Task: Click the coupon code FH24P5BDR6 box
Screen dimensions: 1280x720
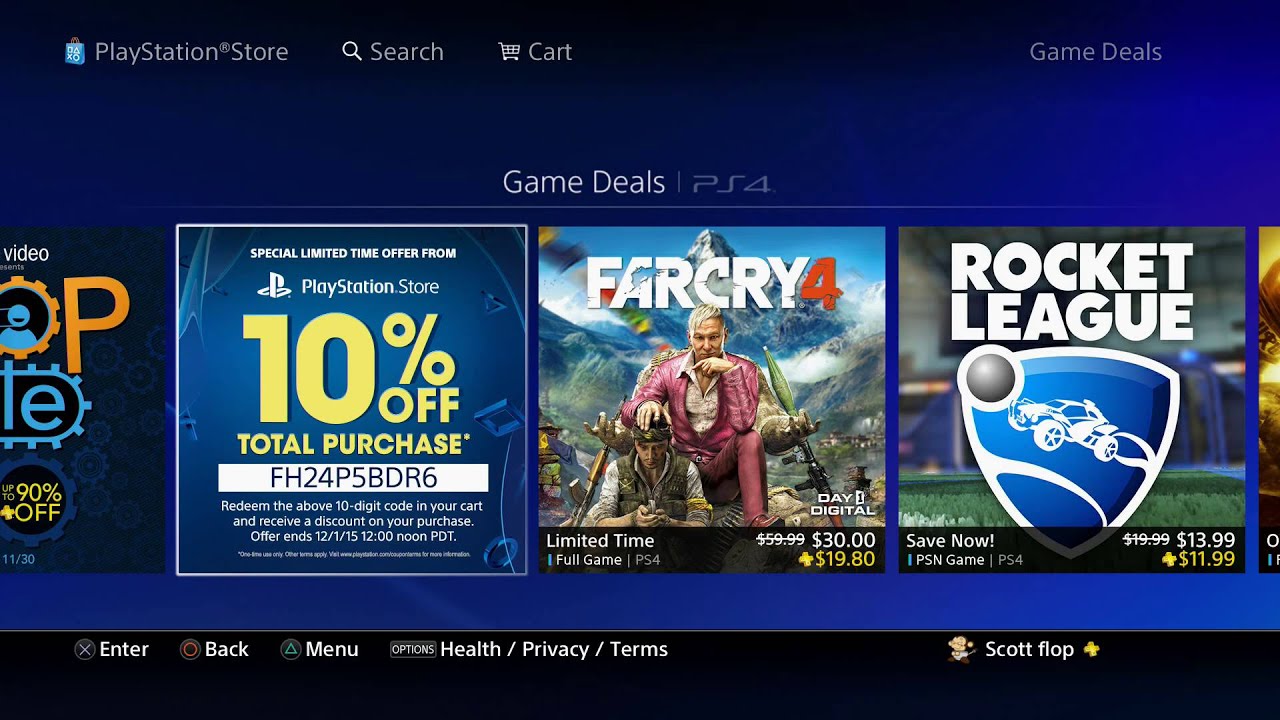Action: coord(353,477)
